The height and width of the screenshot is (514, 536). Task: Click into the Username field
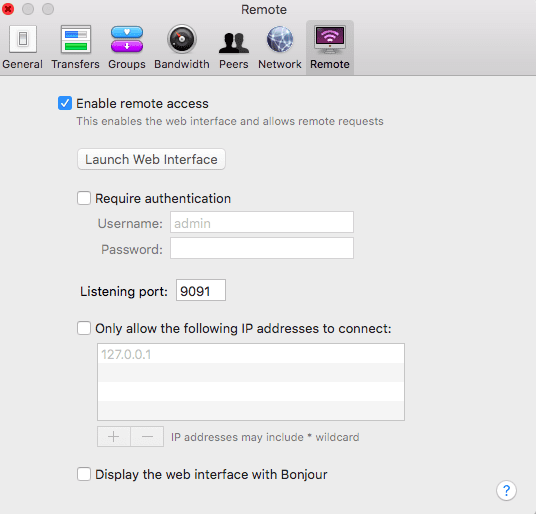pos(262,222)
